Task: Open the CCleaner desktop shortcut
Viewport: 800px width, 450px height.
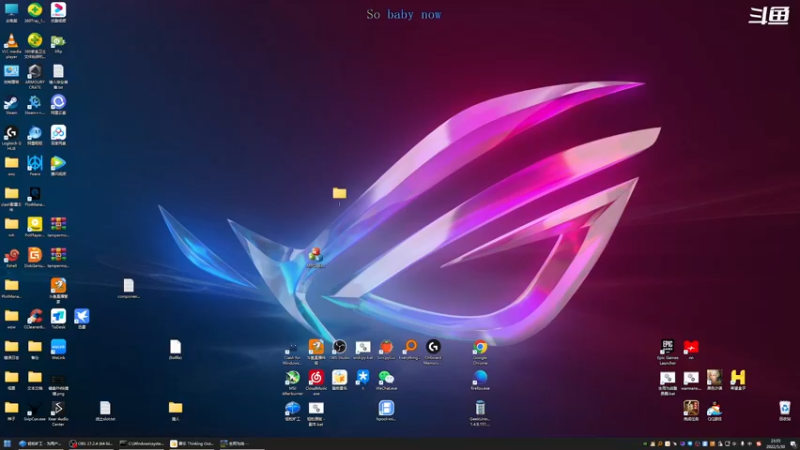Action: [x=35, y=319]
